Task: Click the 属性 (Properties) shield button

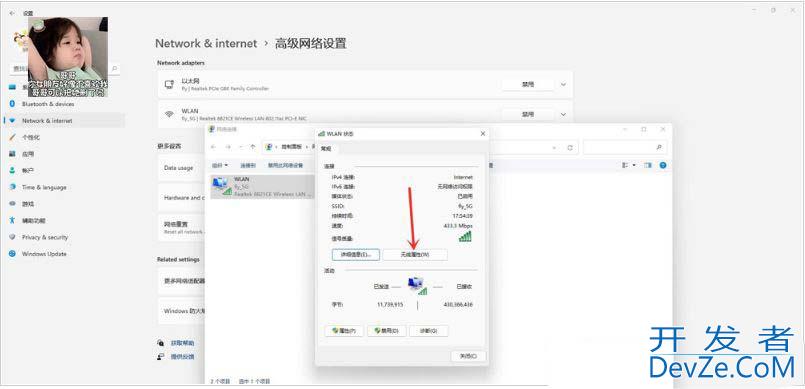Action: [344, 331]
